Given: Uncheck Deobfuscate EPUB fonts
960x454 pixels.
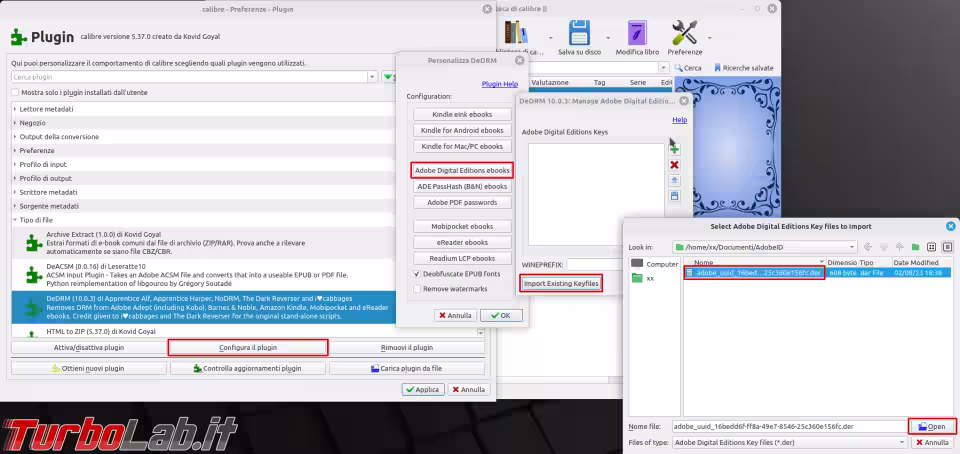Looking at the screenshot, I should [417, 274].
